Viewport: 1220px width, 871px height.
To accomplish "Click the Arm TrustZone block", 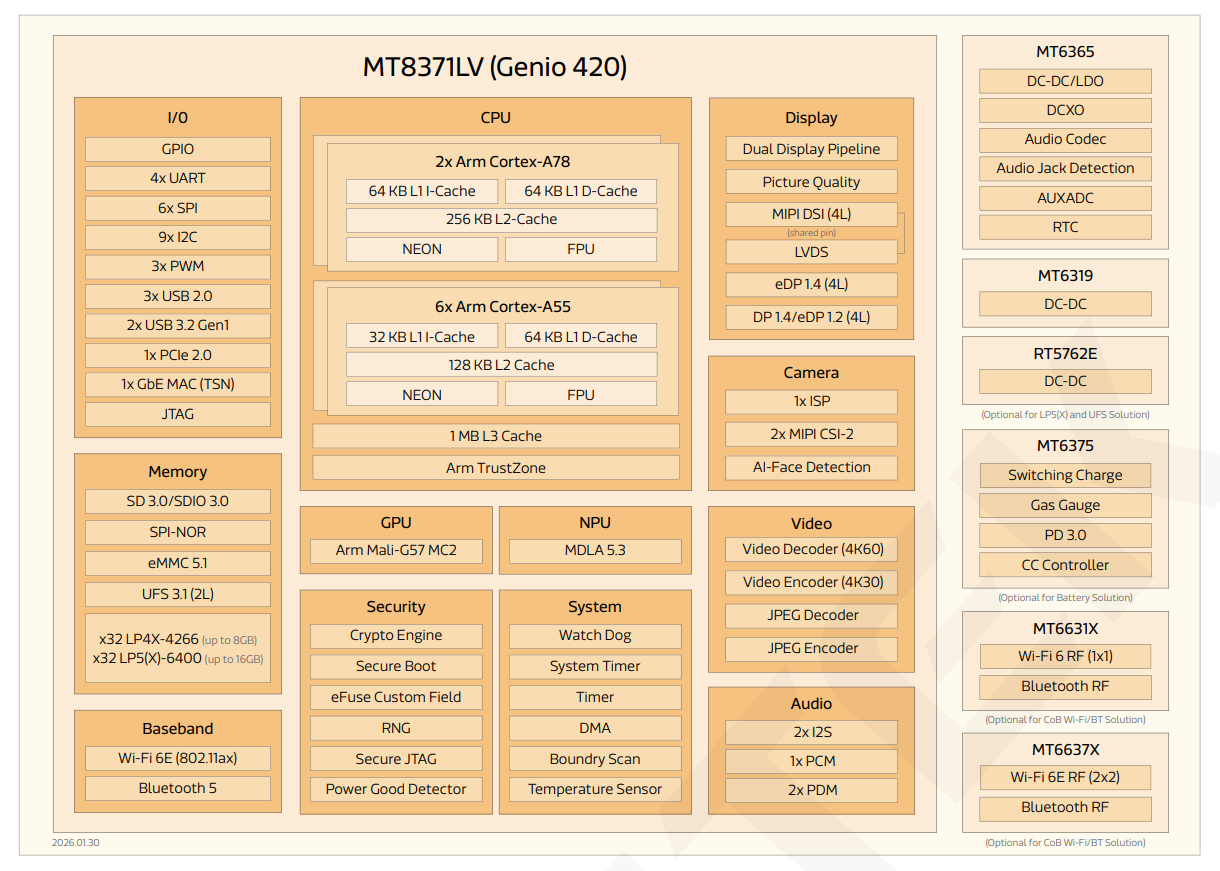I will coord(495,468).
